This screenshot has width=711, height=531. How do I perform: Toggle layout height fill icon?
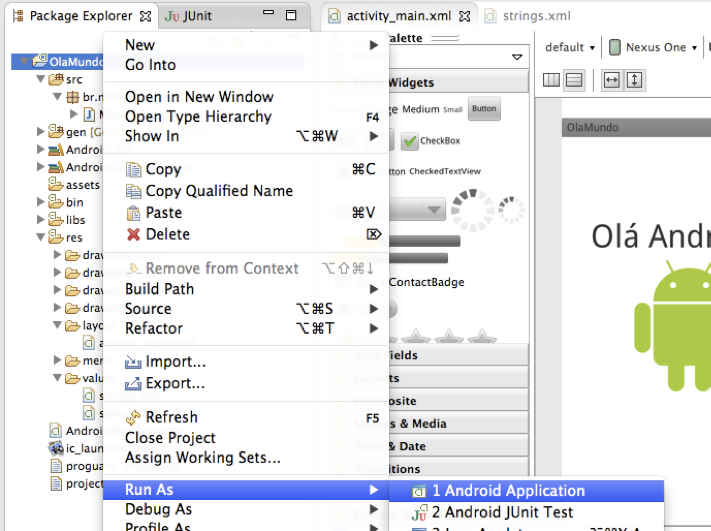click(x=634, y=80)
